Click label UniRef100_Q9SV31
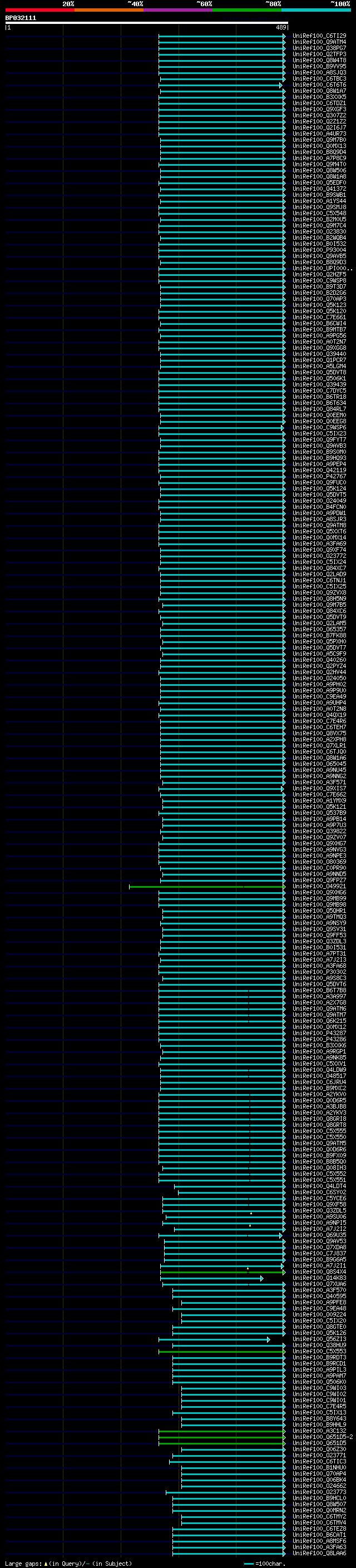This screenshot has height=1568, width=356. pyautogui.click(x=319, y=929)
